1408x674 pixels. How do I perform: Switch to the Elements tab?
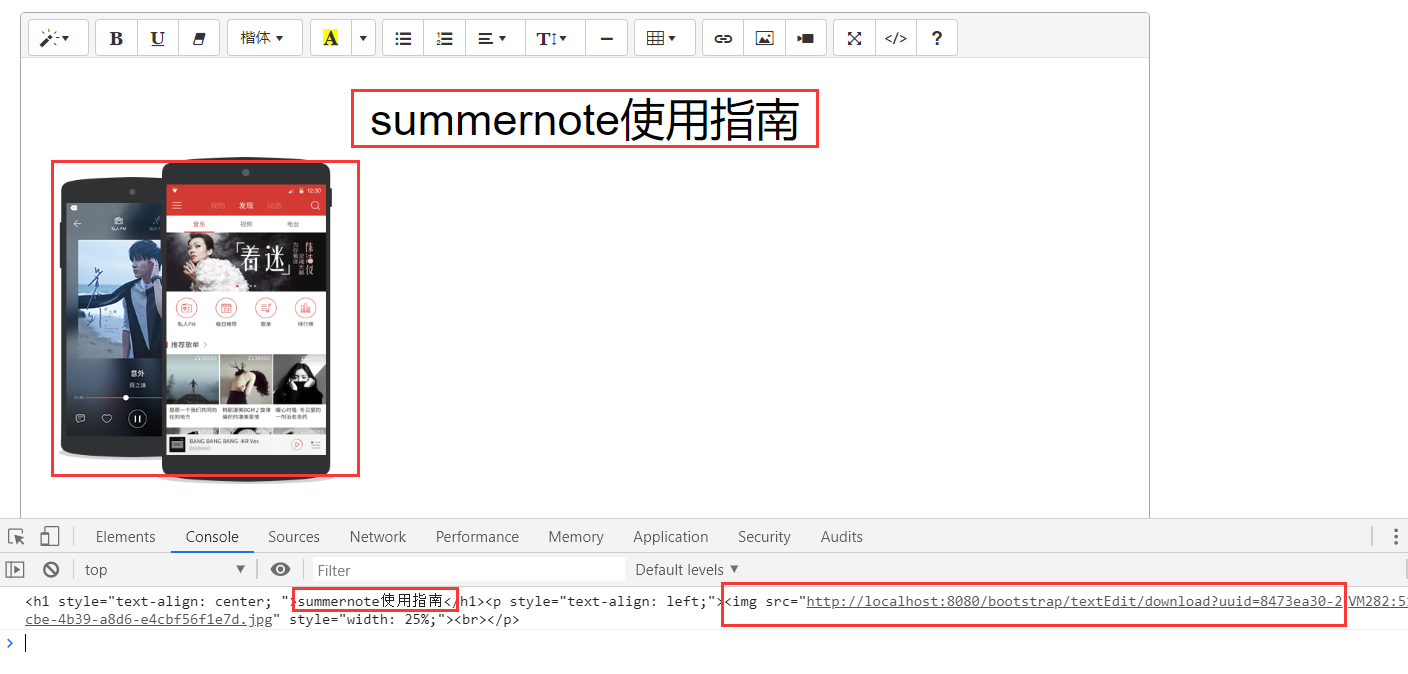pos(125,536)
